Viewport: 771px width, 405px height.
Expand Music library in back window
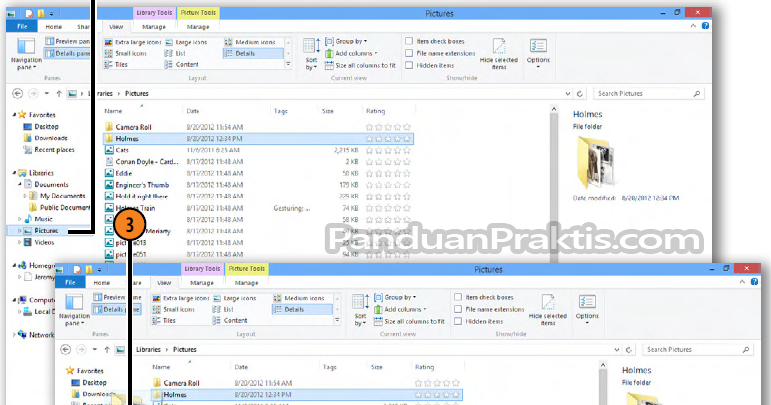click(x=20, y=219)
